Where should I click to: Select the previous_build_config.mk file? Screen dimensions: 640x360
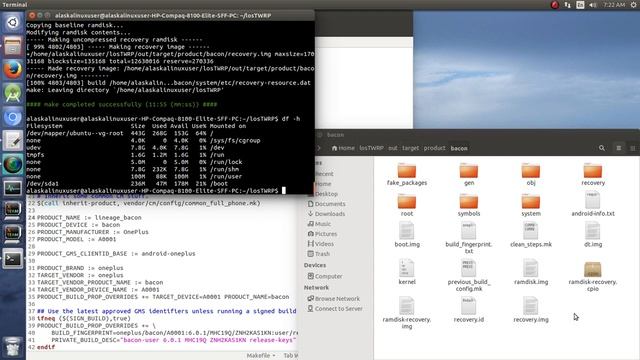coord(469,276)
